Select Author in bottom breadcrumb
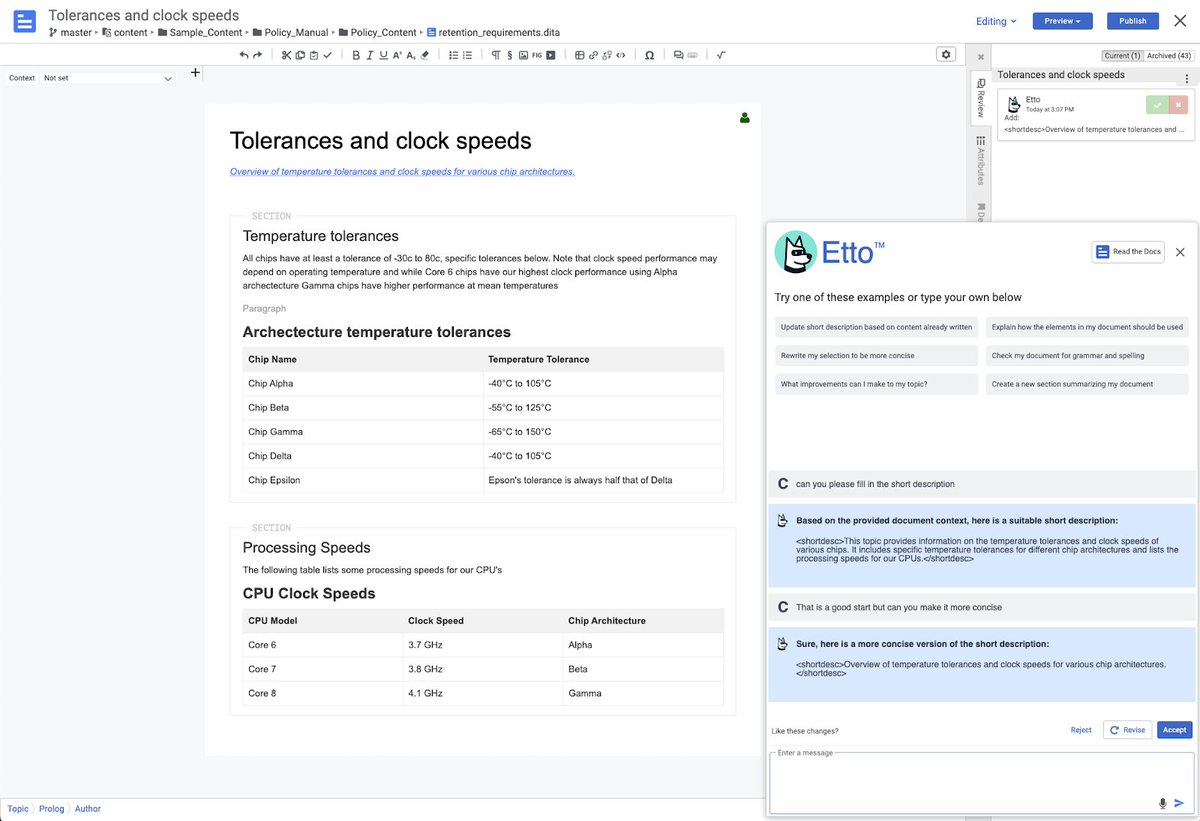The width and height of the screenshot is (1200, 821). tap(88, 809)
